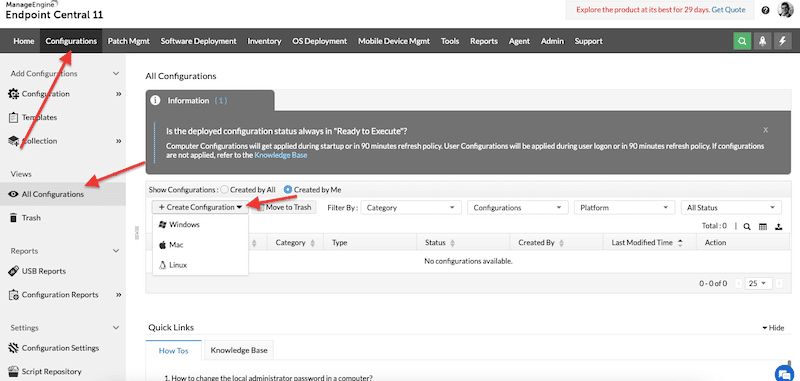This screenshot has height=381, width=800.
Task: Click the Templates clipboard icon
Action: [x=14, y=117]
